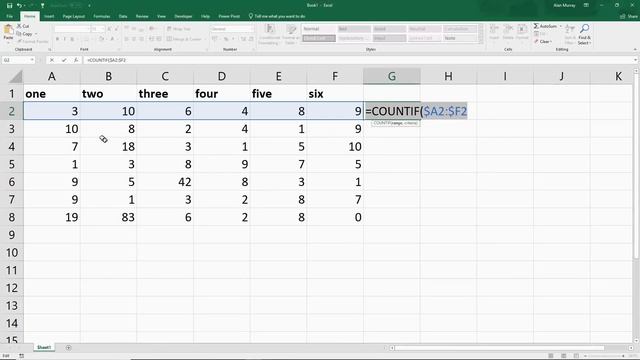Image resolution: width=640 pixels, height=360 pixels.
Task: Expand the Copy options arrow
Action: tap(36, 34)
